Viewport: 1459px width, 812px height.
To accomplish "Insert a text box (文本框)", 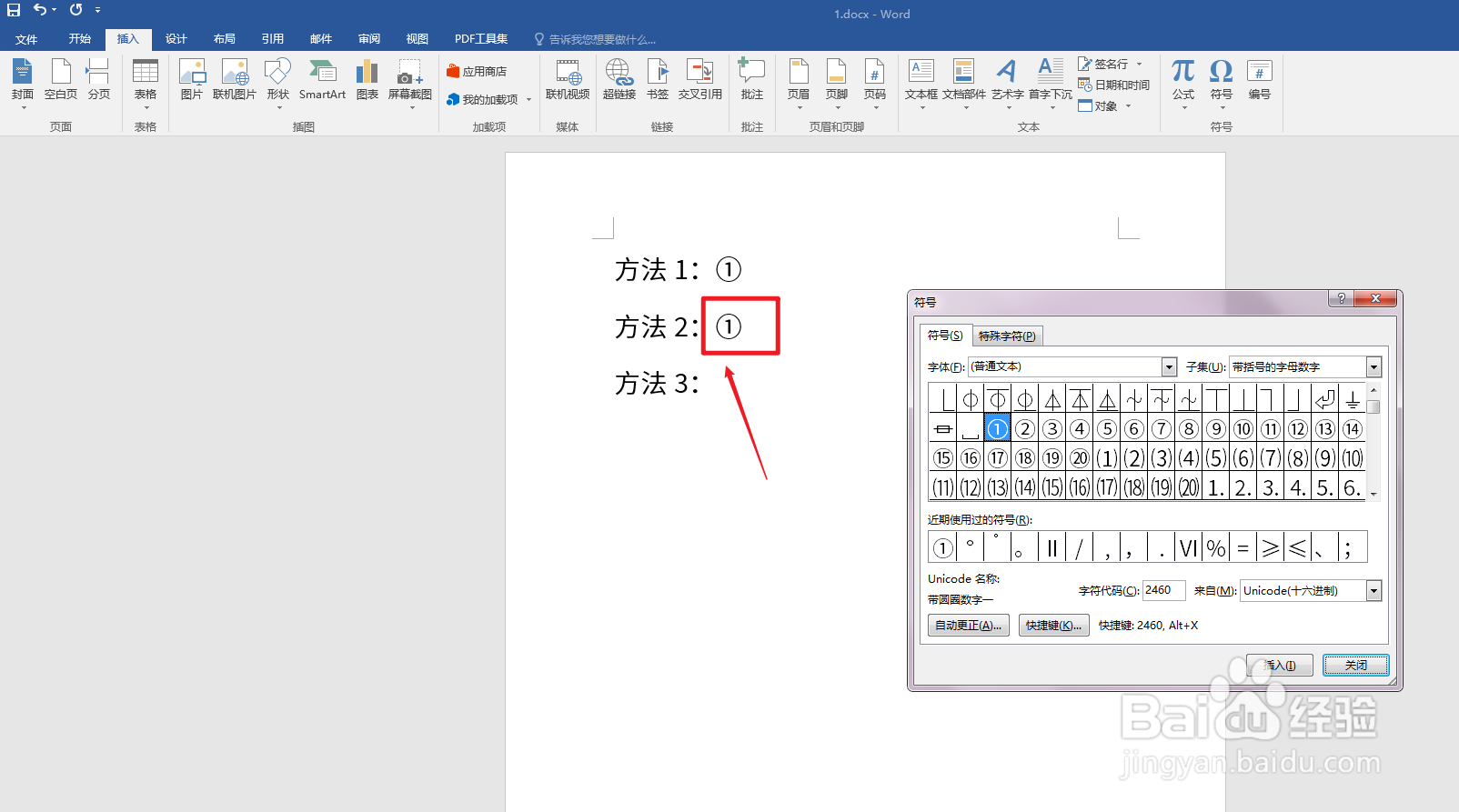I will [x=921, y=84].
